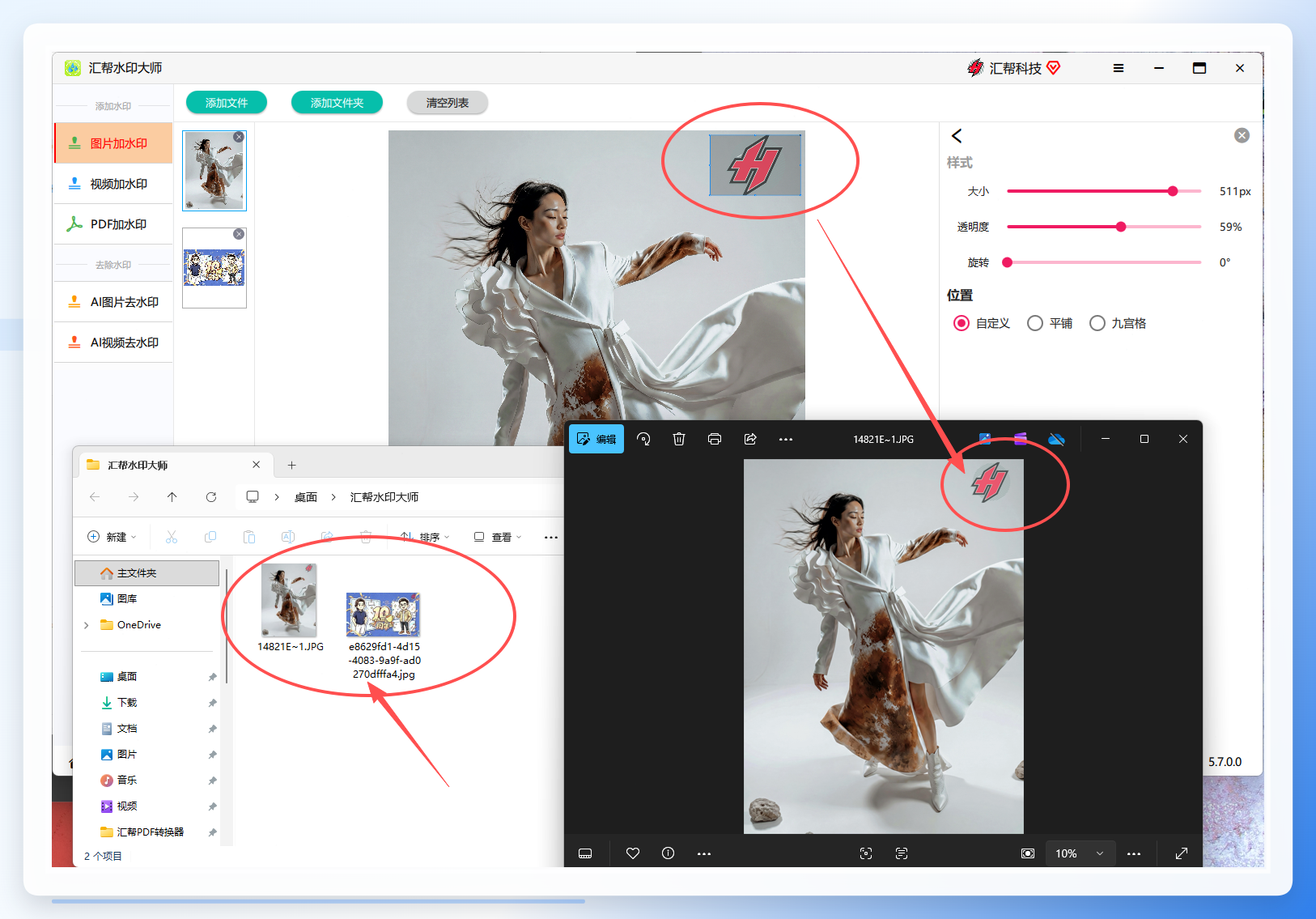1316x919 pixels.
Task: Click the fit-to-window icon beside 10% zoom
Action: (x=1028, y=853)
